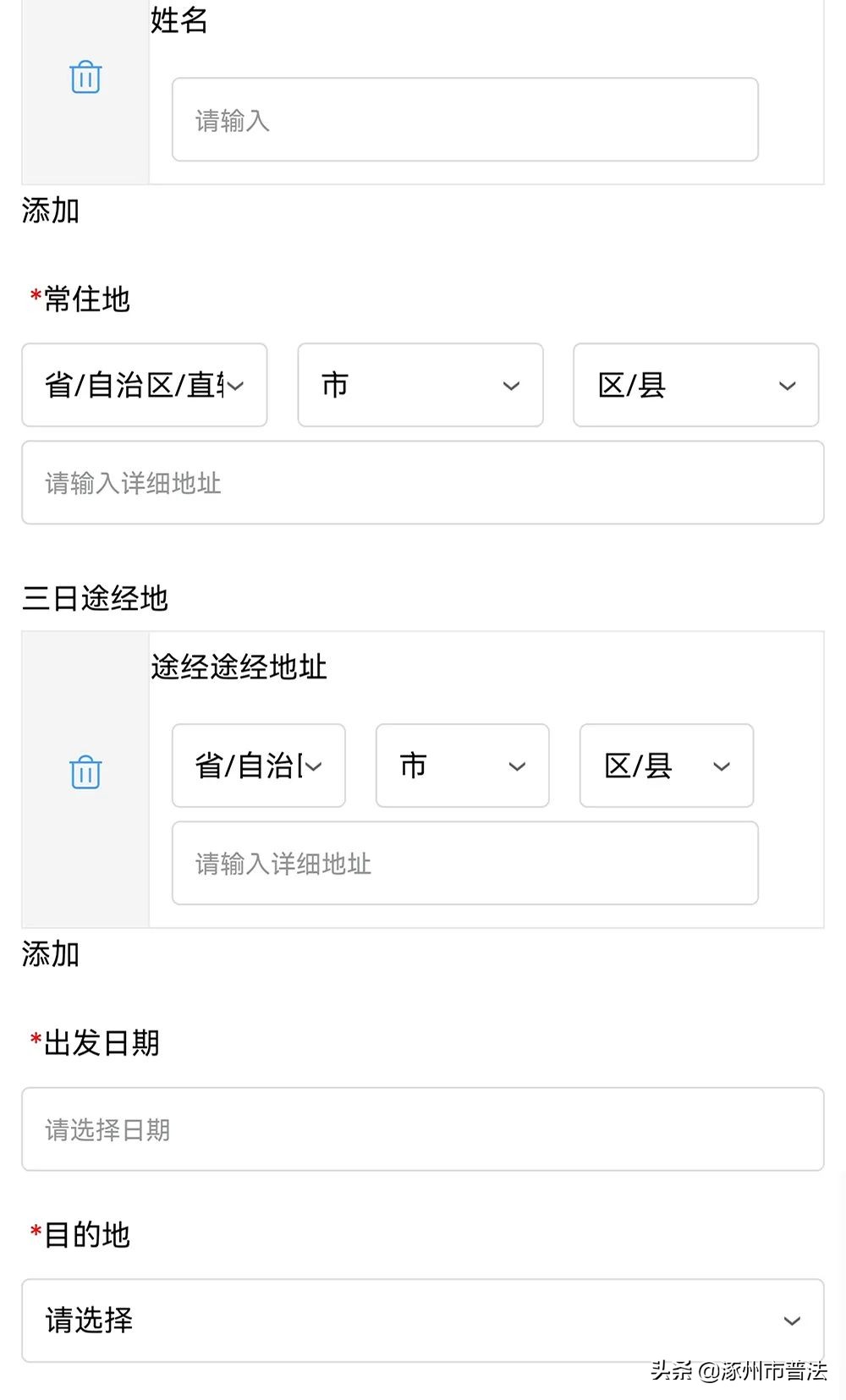This screenshot has width=846, height=1400.
Task: Expand the chevron on the 目的地 selector
Action: click(x=792, y=1319)
